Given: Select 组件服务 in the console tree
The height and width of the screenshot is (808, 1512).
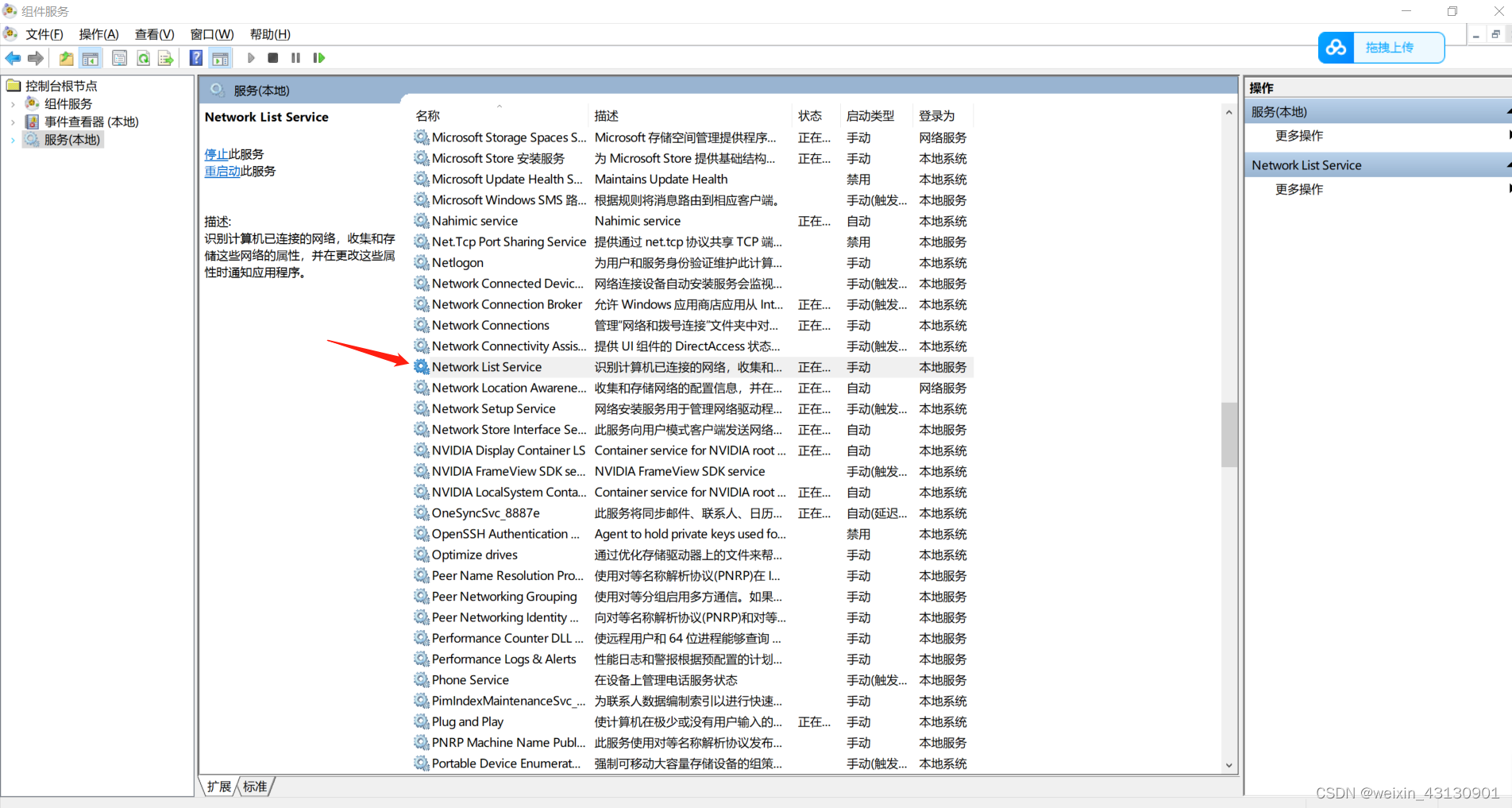Looking at the screenshot, I should pos(68,104).
